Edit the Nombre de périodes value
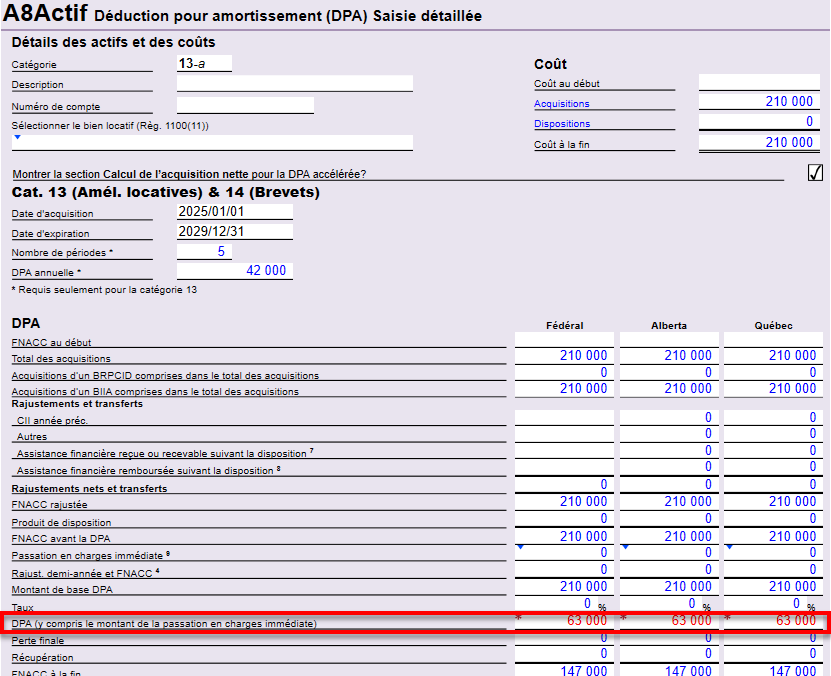This screenshot has height=676, width=831. 204,252
